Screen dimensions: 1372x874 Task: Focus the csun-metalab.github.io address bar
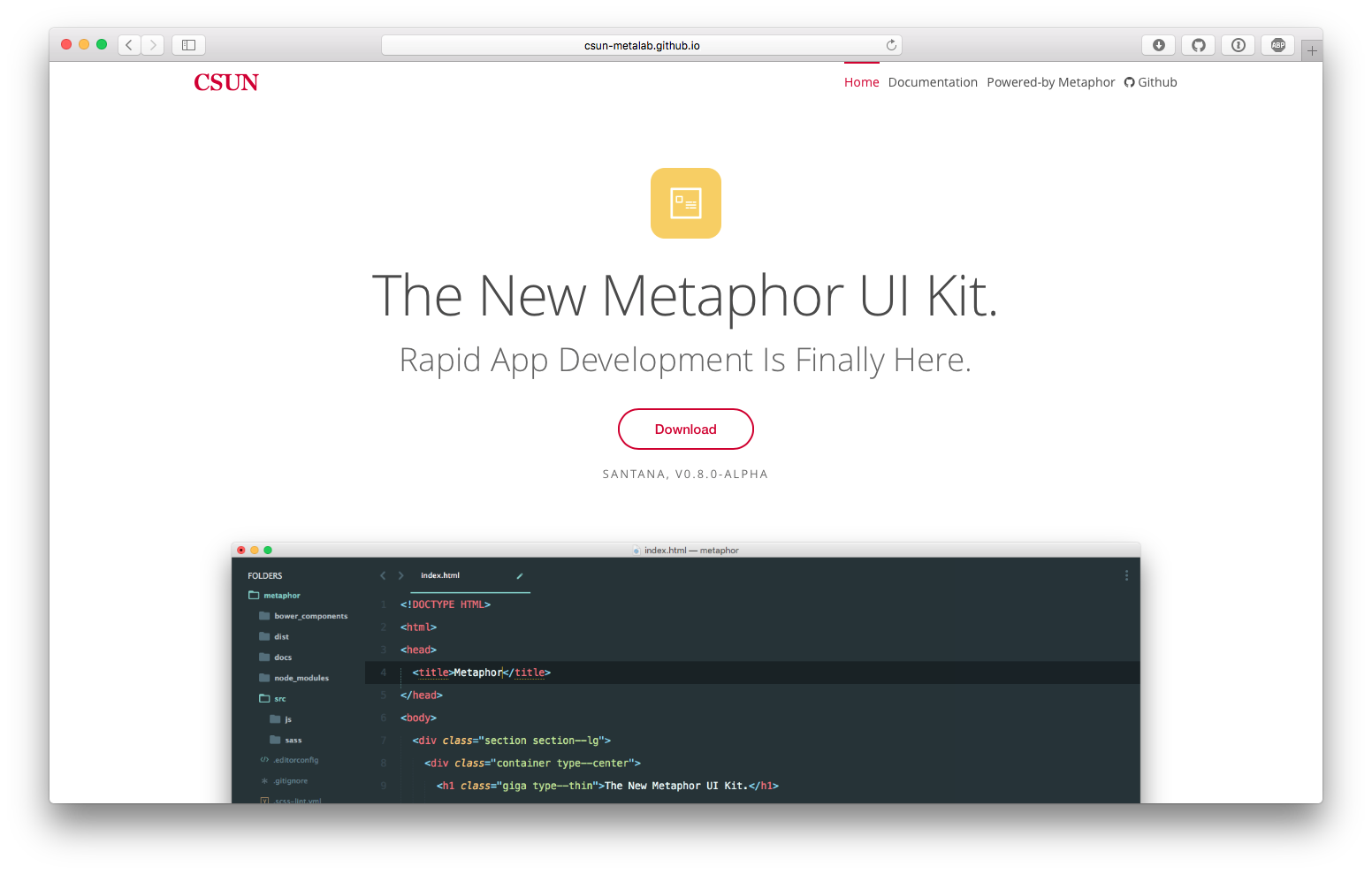click(x=642, y=45)
